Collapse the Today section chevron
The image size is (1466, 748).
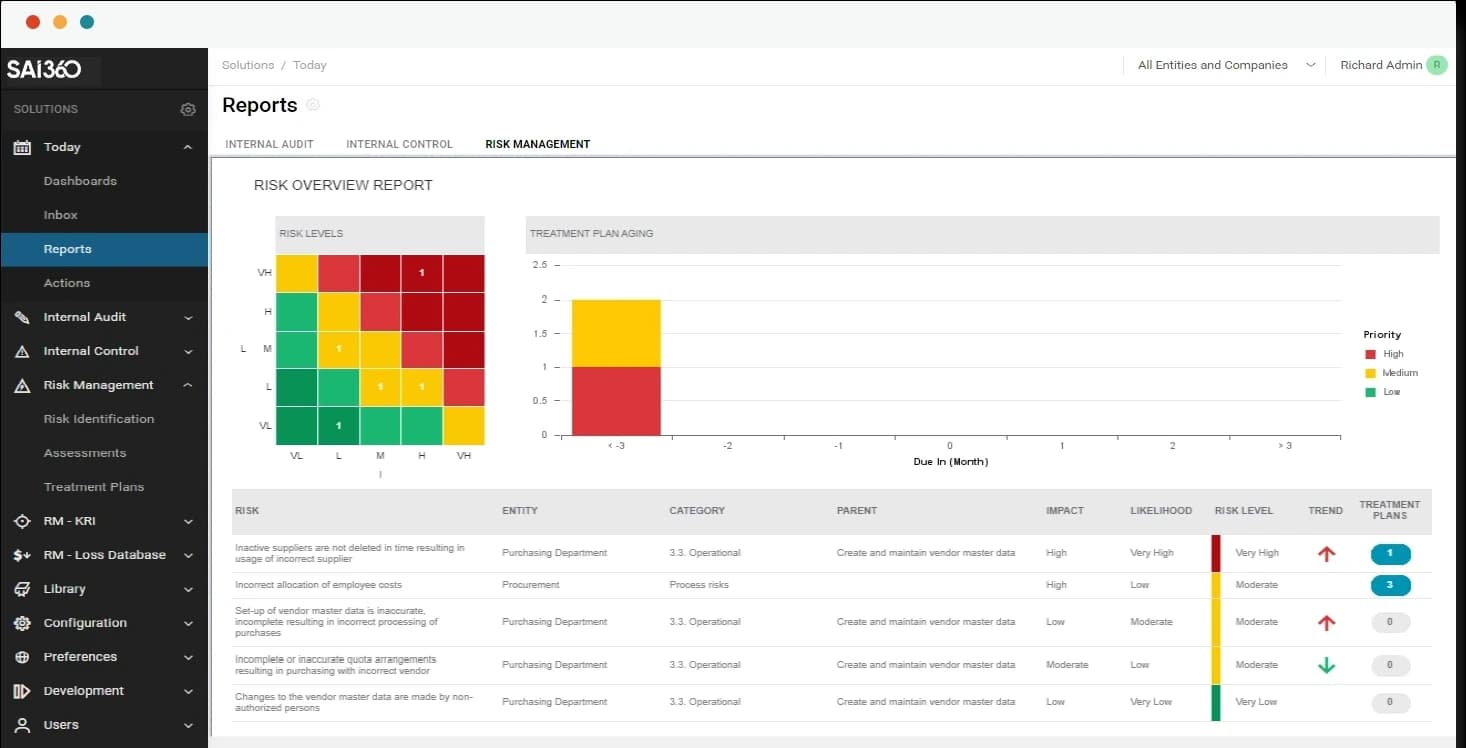click(x=188, y=147)
